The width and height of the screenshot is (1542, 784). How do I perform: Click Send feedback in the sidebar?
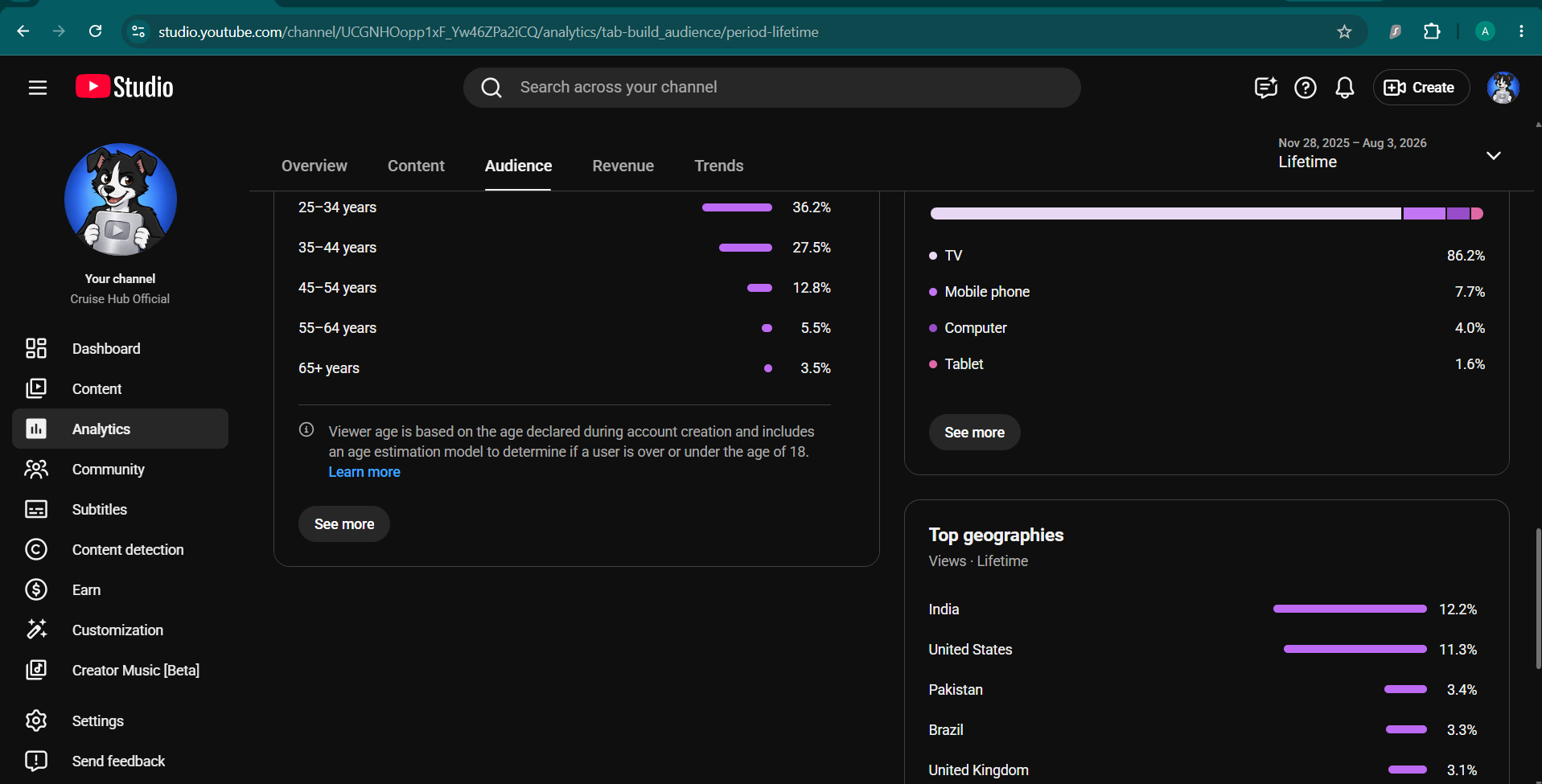click(x=121, y=761)
